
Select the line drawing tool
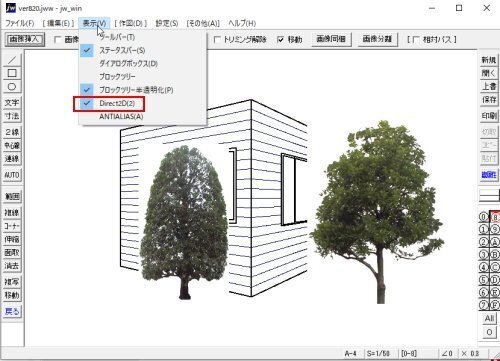click(12, 60)
